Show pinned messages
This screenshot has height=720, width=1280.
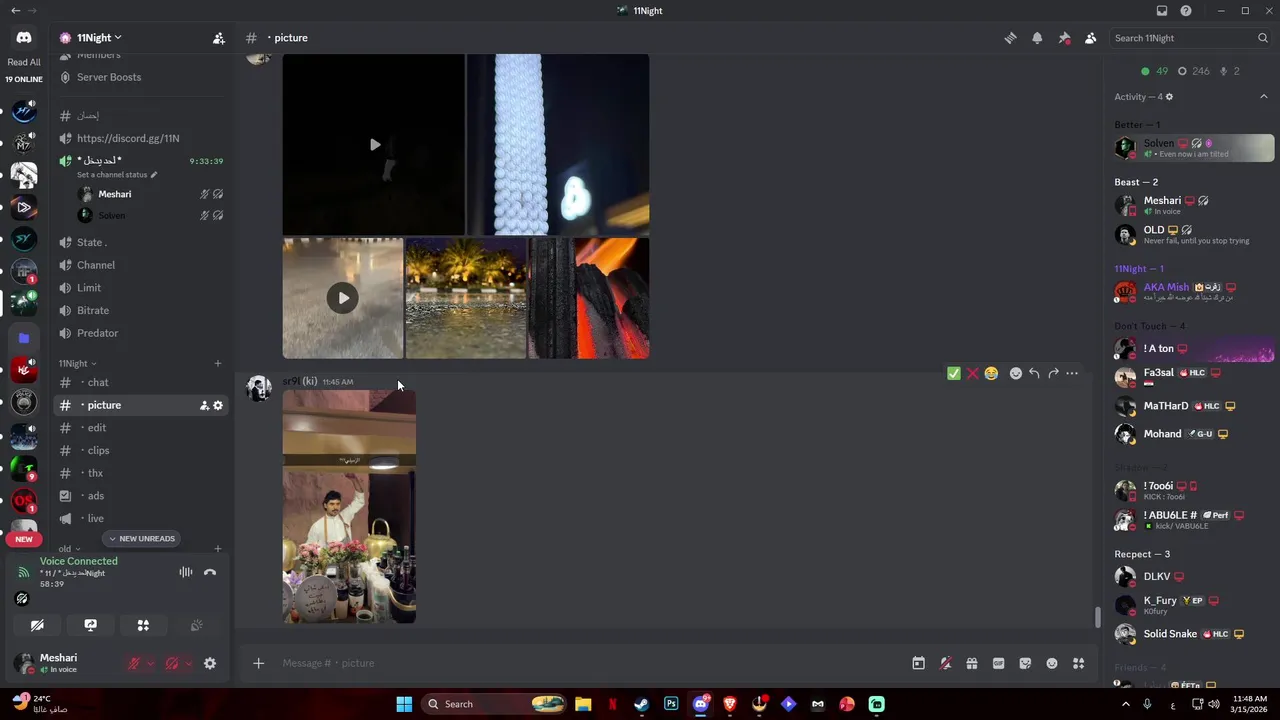[1064, 38]
